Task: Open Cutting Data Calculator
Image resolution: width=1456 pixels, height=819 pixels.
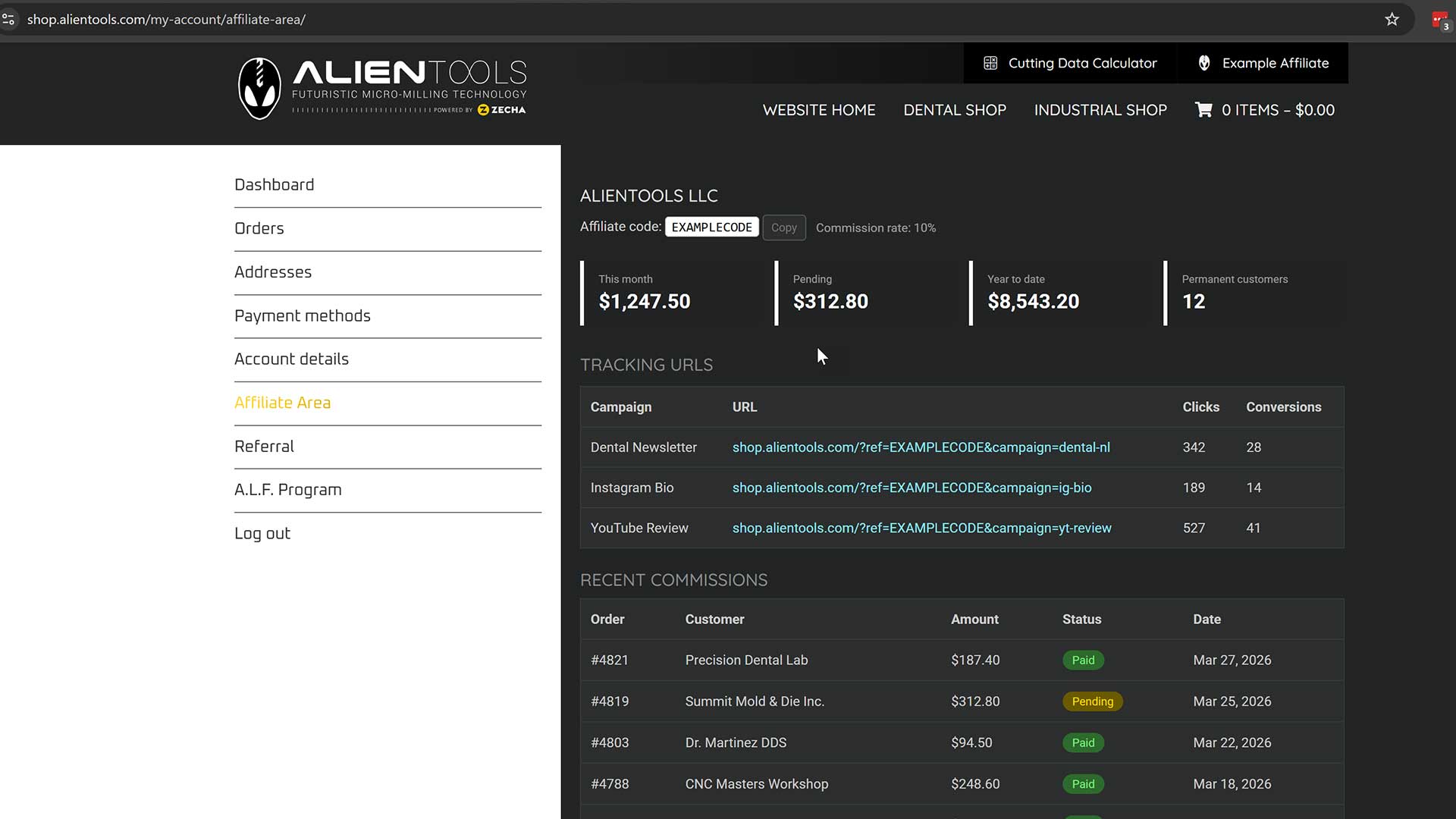Action: tap(1070, 64)
